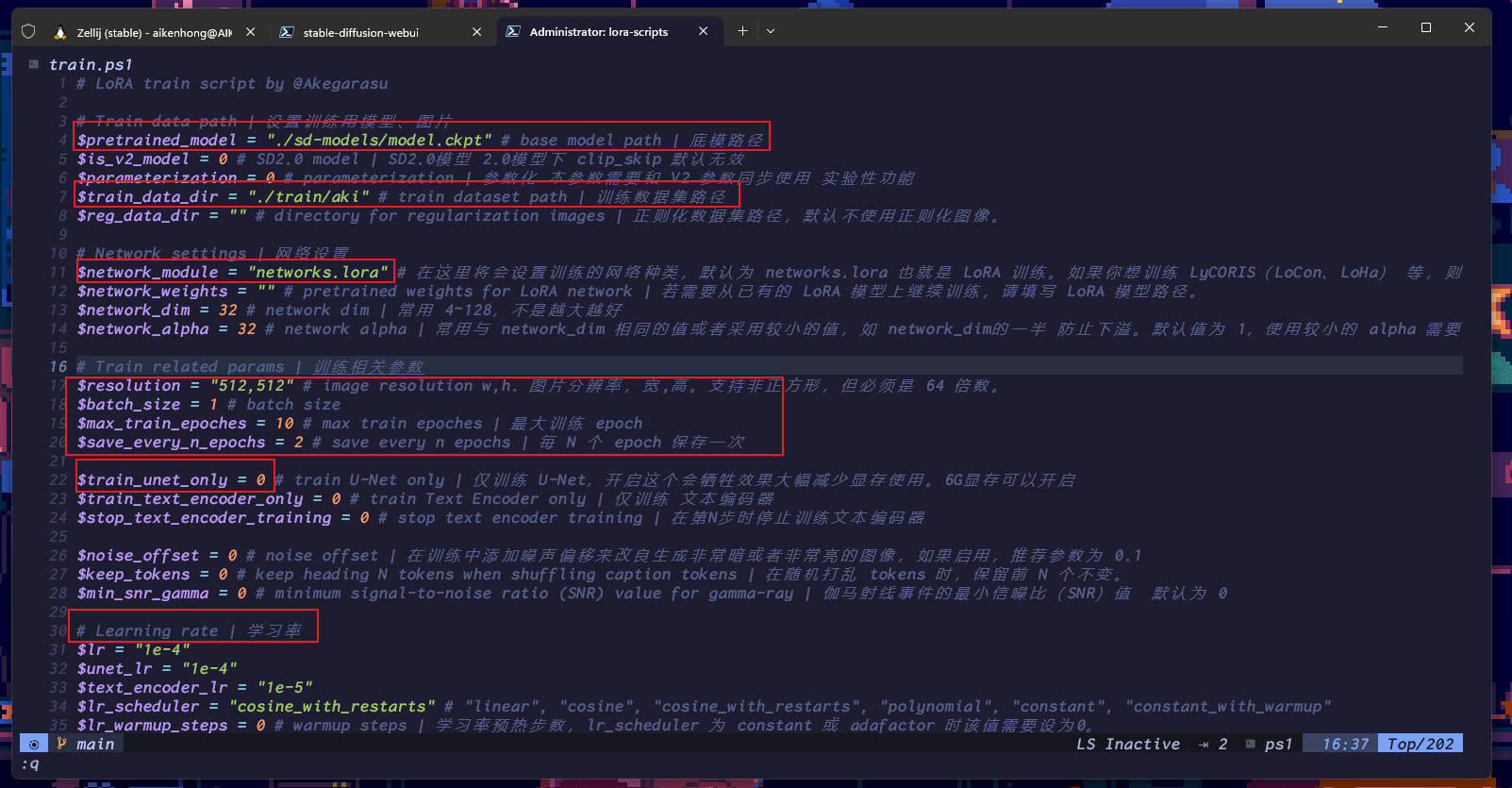
Task: Click the PowerShell icon on stable-diffusion-webui tab
Action: (286, 32)
